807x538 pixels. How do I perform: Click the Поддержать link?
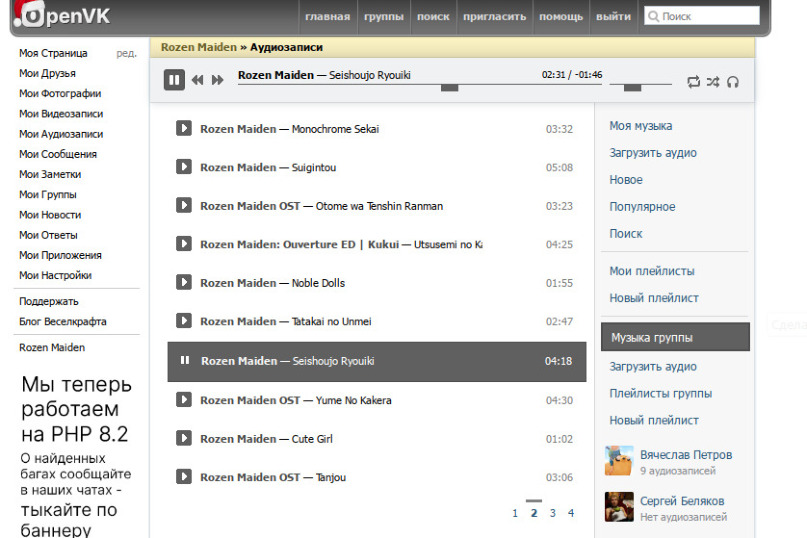[x=48, y=301]
